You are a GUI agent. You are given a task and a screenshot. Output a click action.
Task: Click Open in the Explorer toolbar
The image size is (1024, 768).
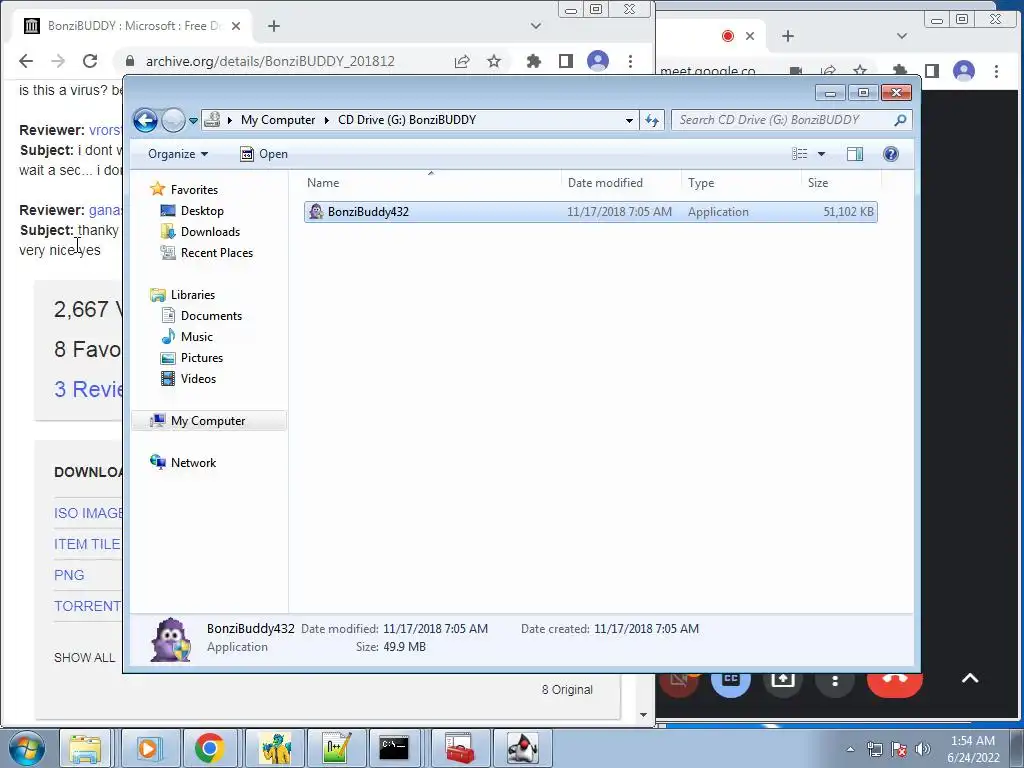(x=264, y=154)
